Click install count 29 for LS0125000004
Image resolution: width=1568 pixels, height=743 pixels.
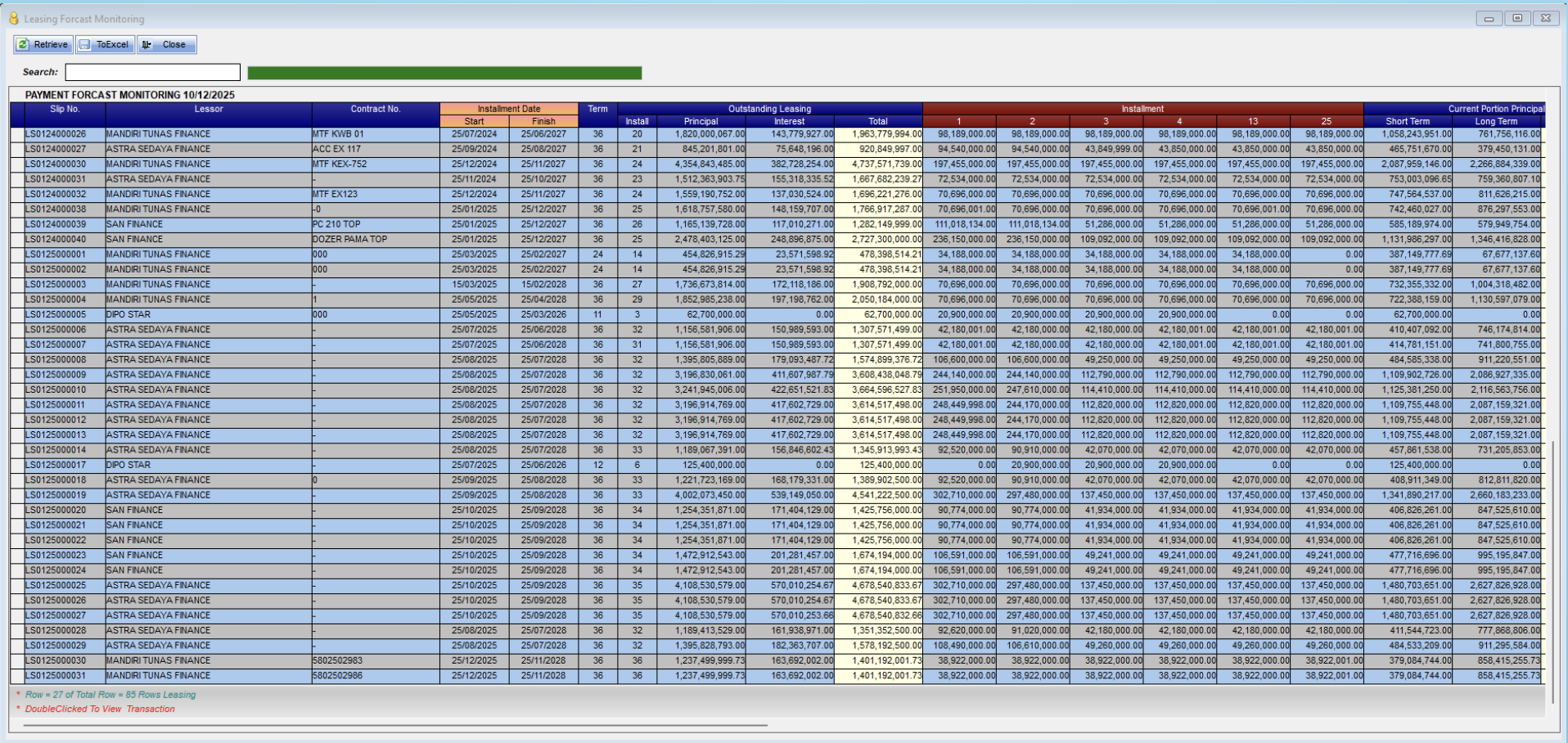[638, 299]
